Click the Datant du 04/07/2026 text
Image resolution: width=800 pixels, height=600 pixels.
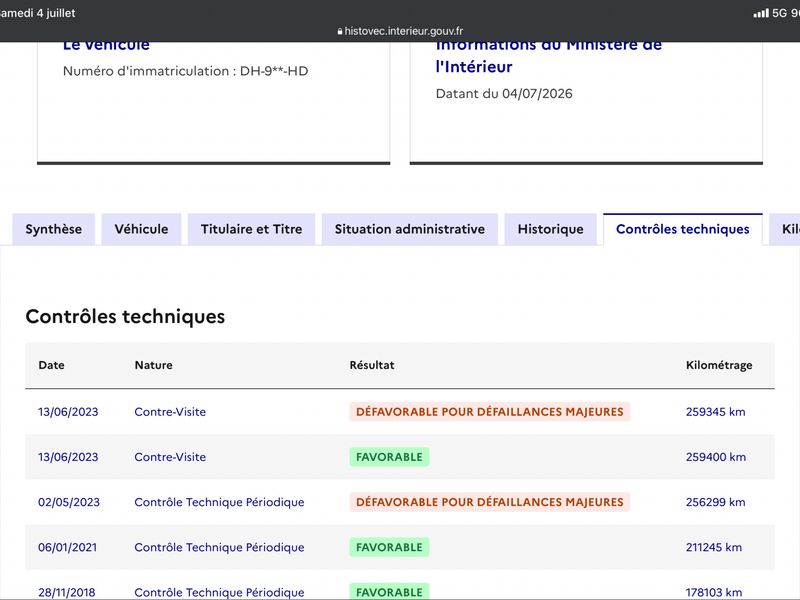504,93
